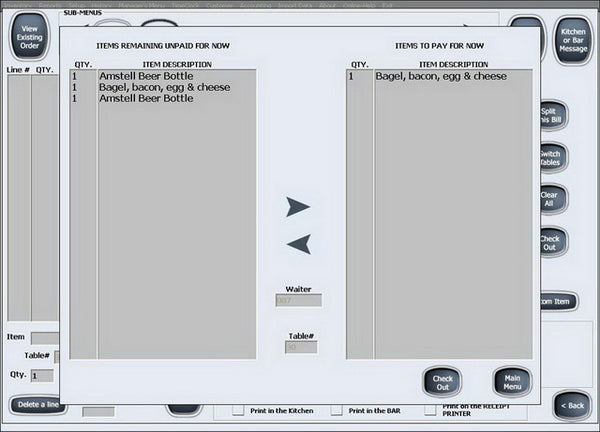The image size is (600, 432).
Task: Enable Print in the BAR checkbox
Action: pos(337,410)
